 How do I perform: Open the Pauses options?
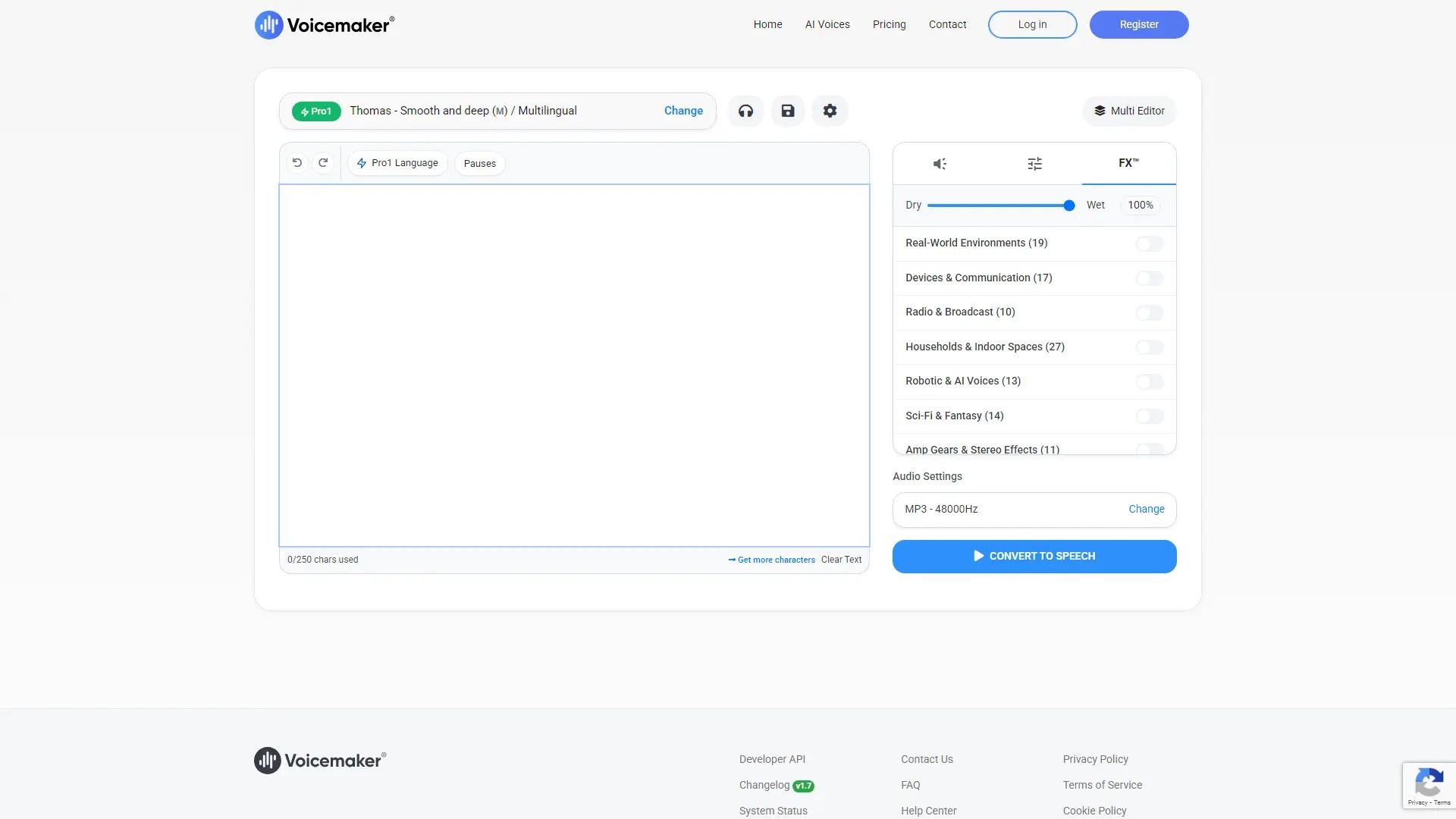click(x=479, y=163)
